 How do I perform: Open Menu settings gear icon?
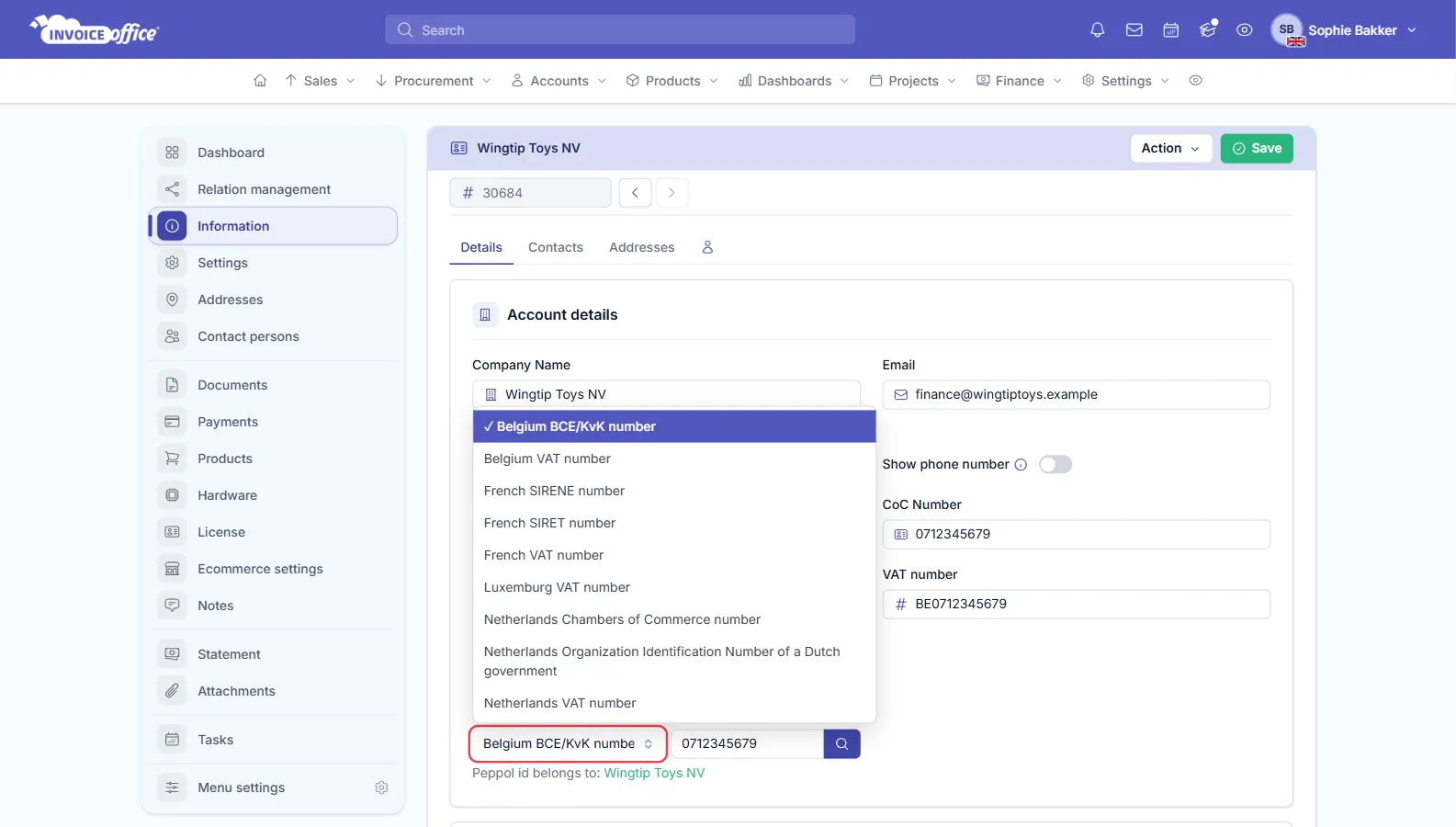pyautogui.click(x=382, y=787)
